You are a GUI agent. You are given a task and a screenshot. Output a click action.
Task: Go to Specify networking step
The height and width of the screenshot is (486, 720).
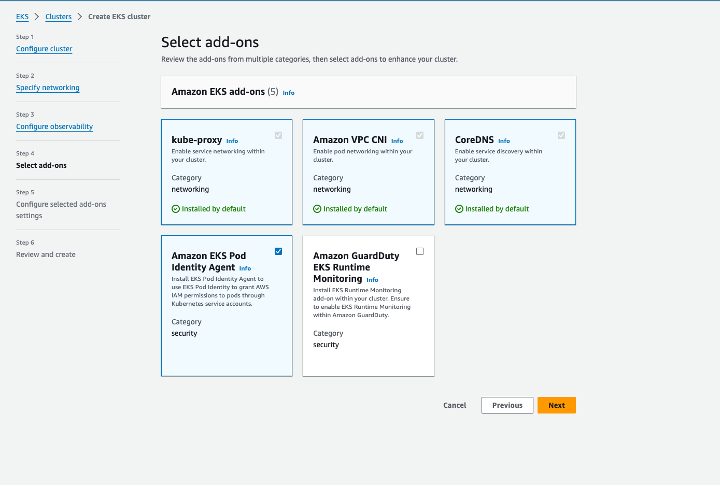[x=48, y=88]
